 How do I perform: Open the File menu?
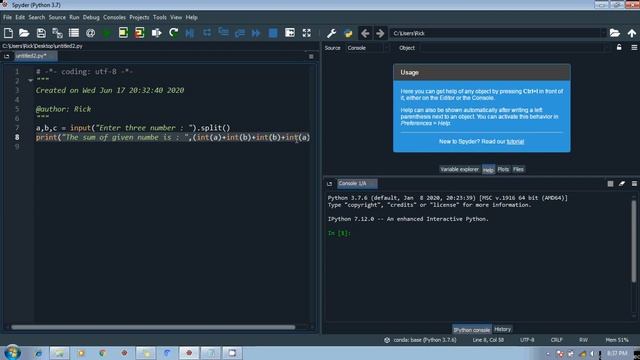pos(7,17)
